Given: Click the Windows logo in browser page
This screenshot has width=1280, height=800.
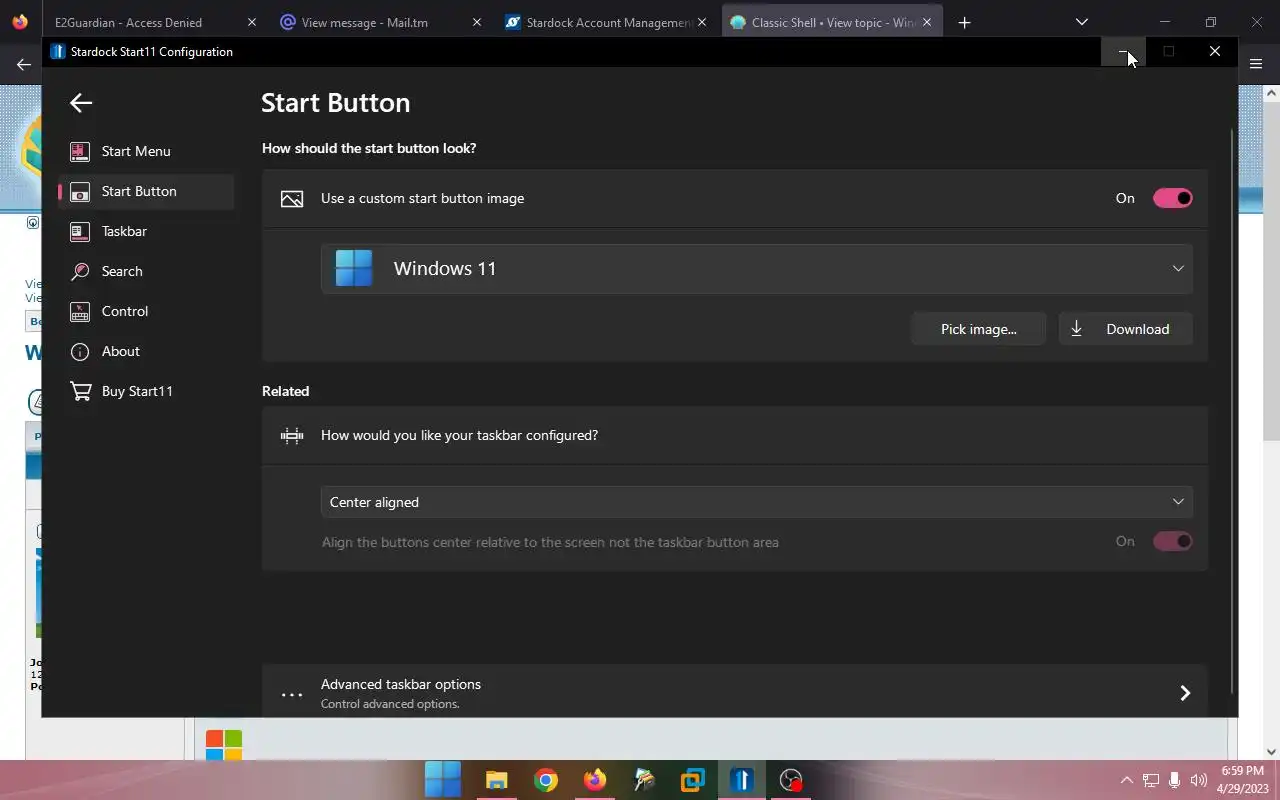Looking at the screenshot, I should 224,746.
